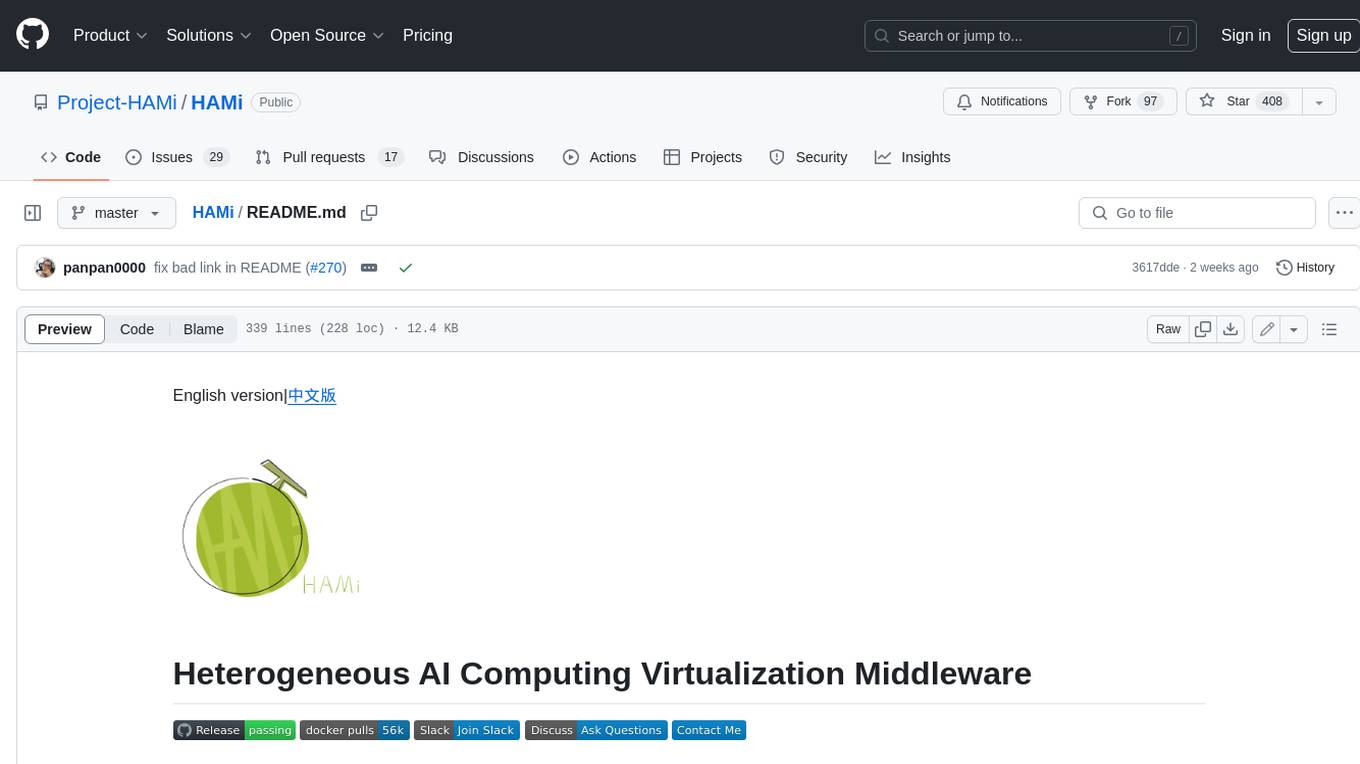This screenshot has height=764, width=1360.
Task: Open the star lists dropdown arrow
Action: [1319, 102]
